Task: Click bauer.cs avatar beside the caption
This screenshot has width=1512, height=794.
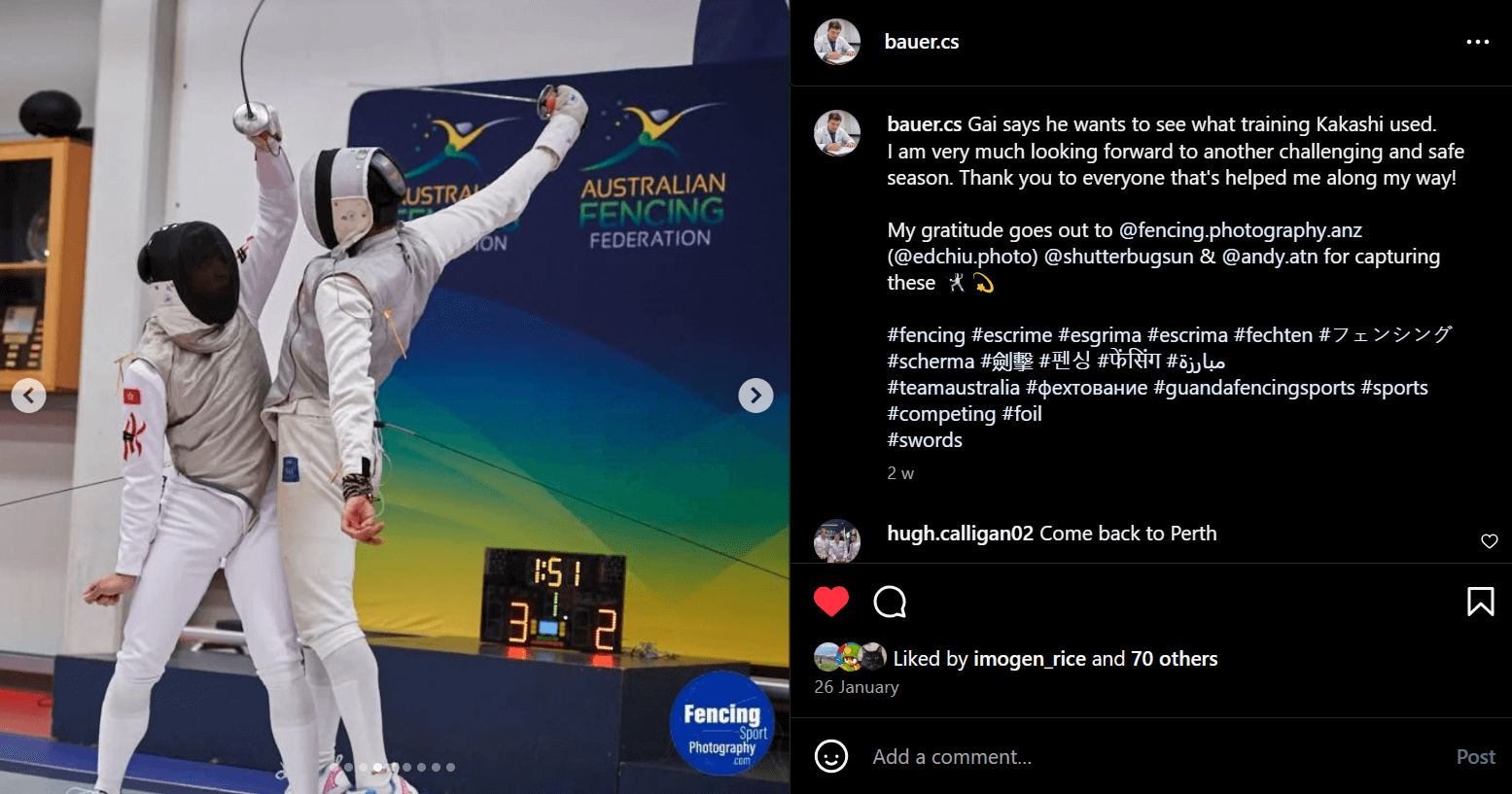Action: coord(837,133)
